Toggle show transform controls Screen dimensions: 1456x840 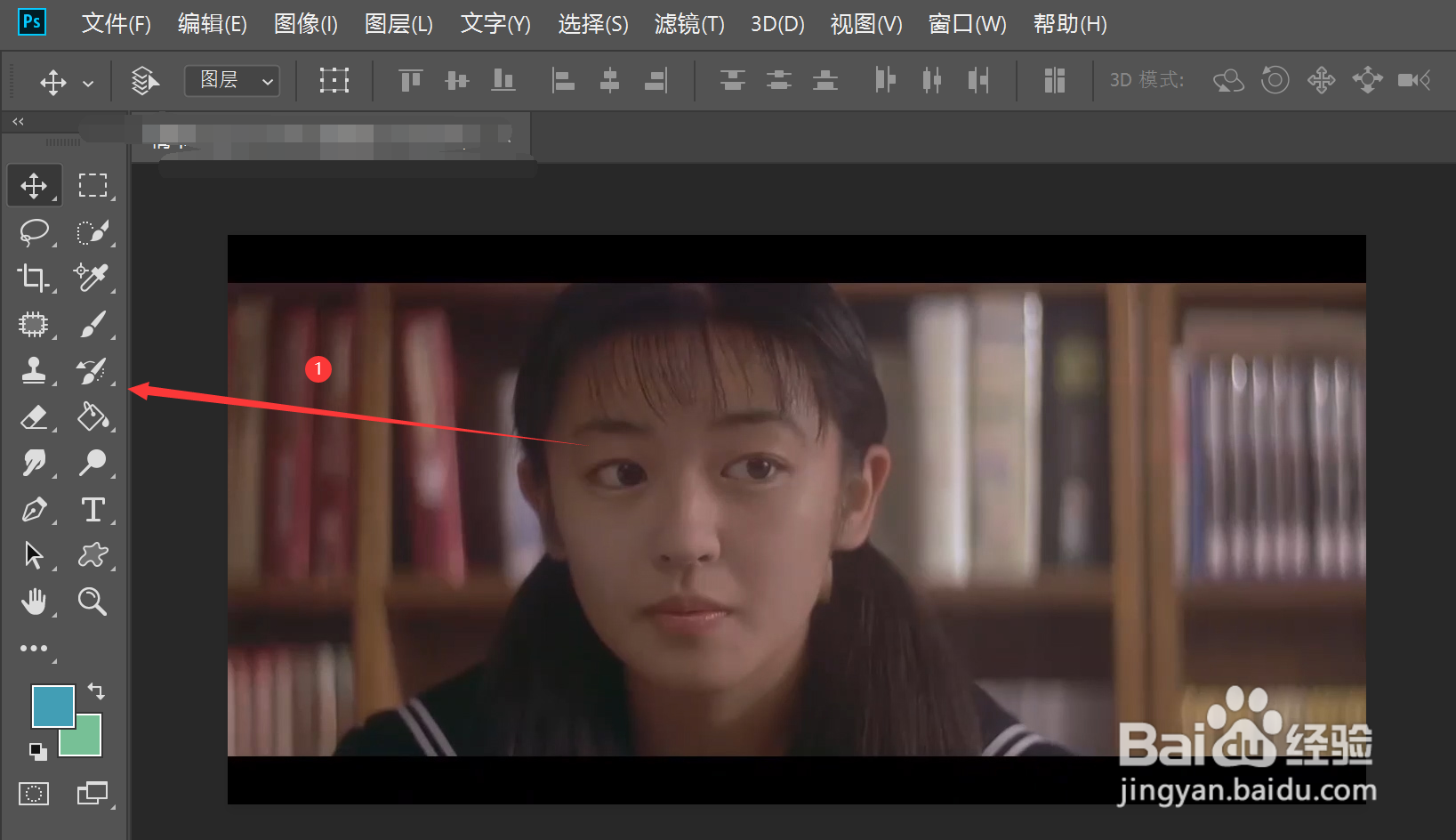334,81
